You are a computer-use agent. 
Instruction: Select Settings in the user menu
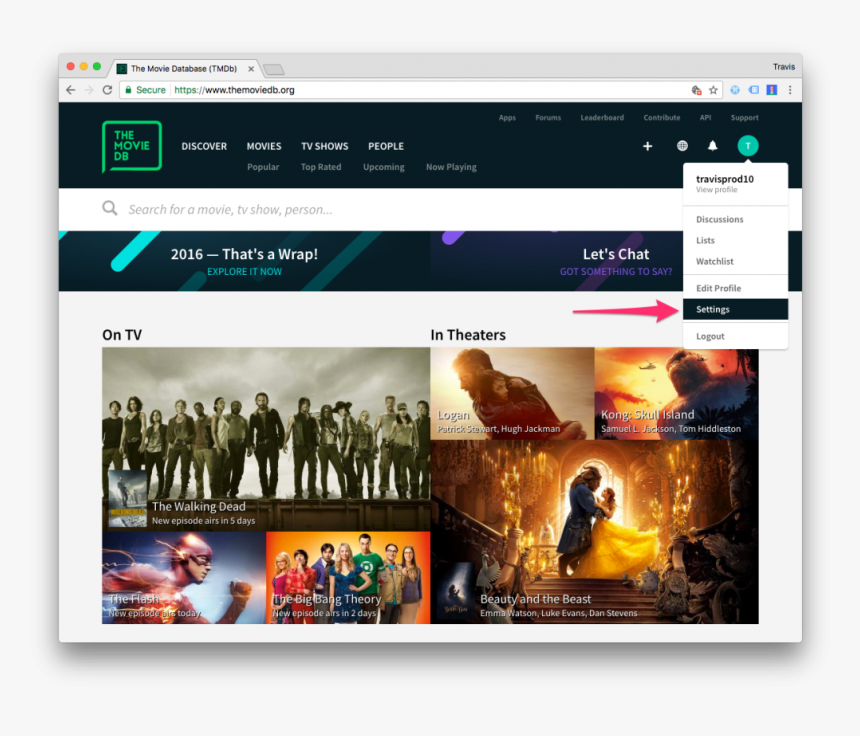tap(735, 309)
